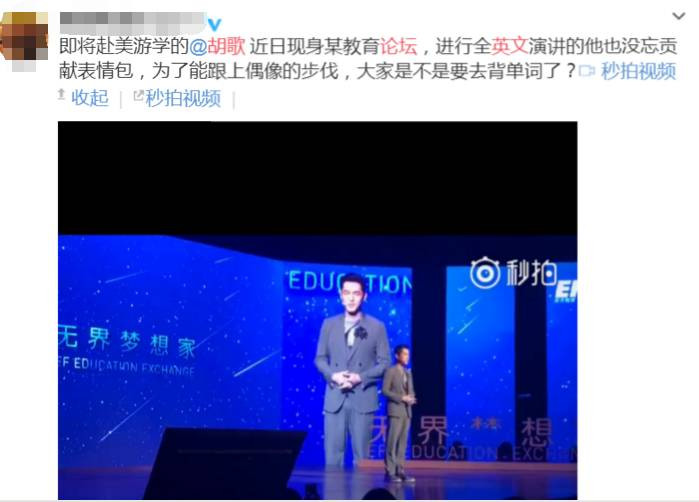The image size is (699, 502).
Task: Click the external-link icon before 秒拍视频
Action: (x=139, y=95)
